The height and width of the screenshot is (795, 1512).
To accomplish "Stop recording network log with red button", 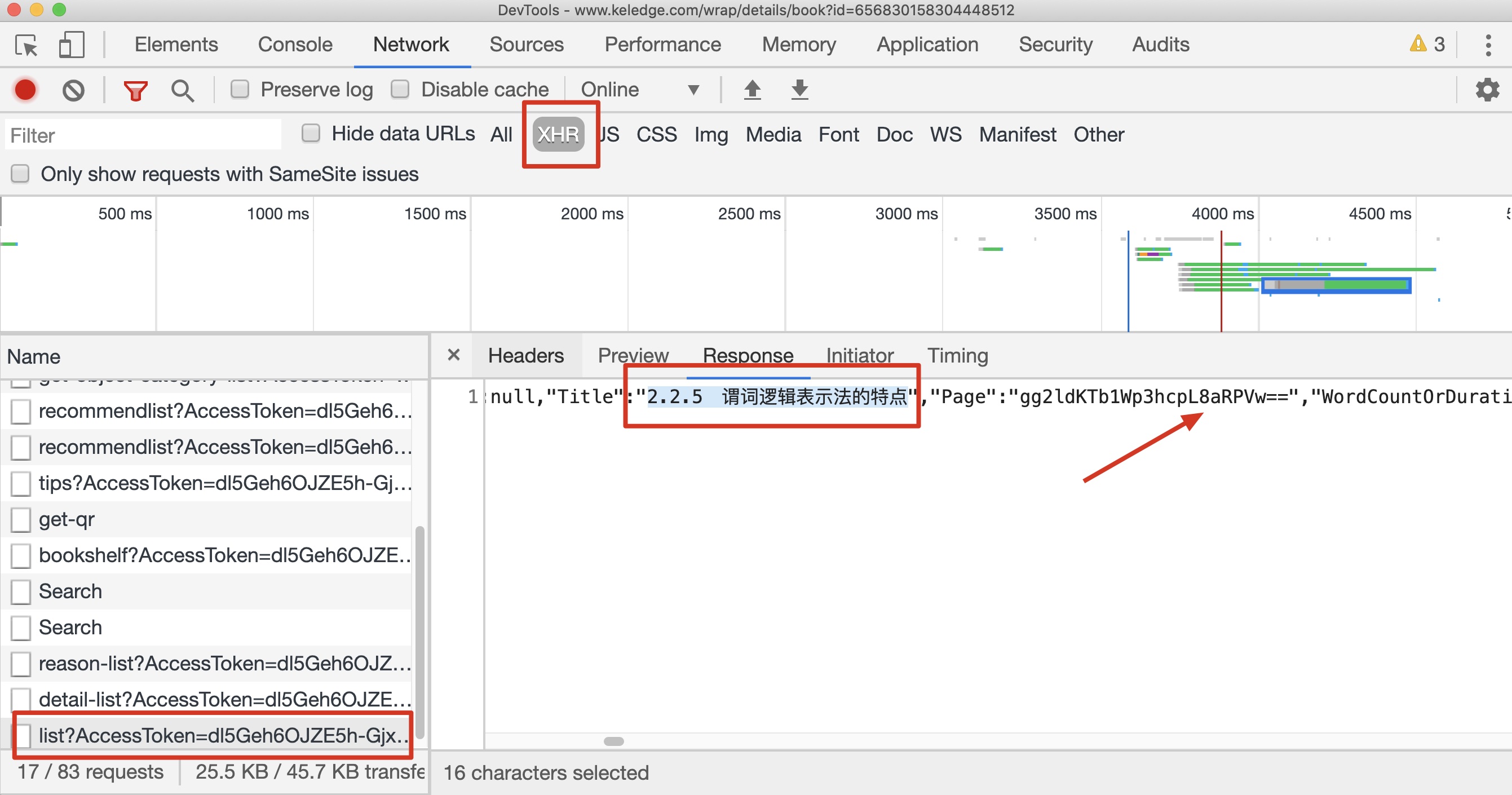I will coord(25,90).
